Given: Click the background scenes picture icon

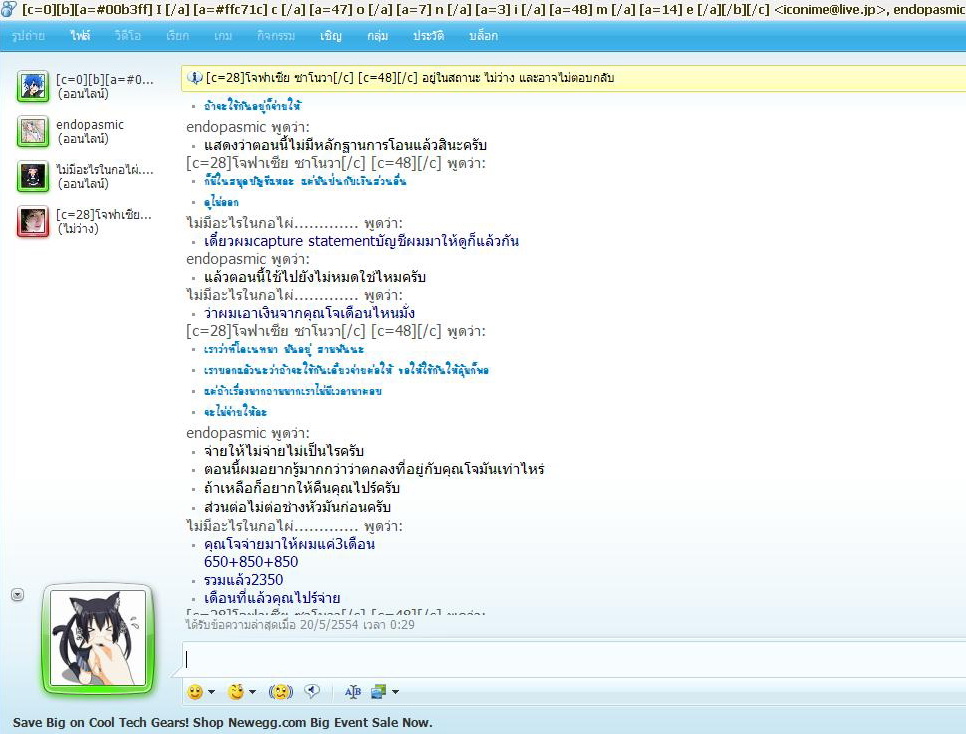Looking at the screenshot, I should (x=378, y=692).
